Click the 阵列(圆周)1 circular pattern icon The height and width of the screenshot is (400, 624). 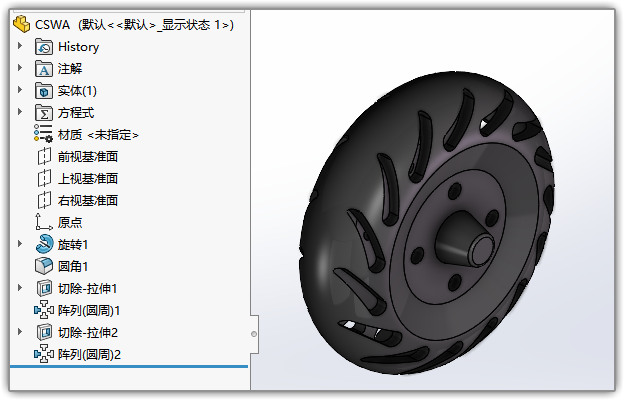[44, 310]
